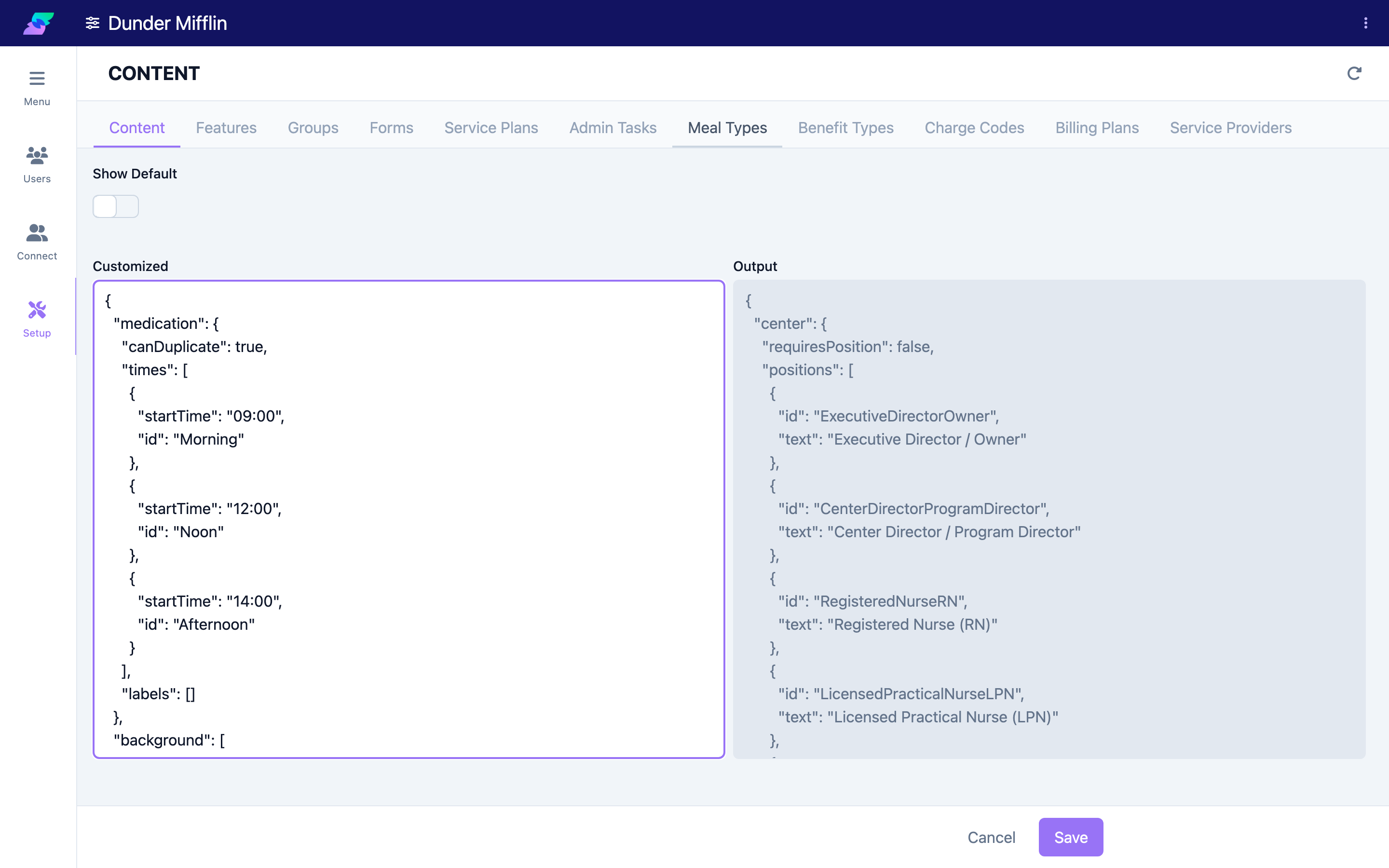The image size is (1389, 868).
Task: Click the app logo in header
Action: [x=39, y=23]
